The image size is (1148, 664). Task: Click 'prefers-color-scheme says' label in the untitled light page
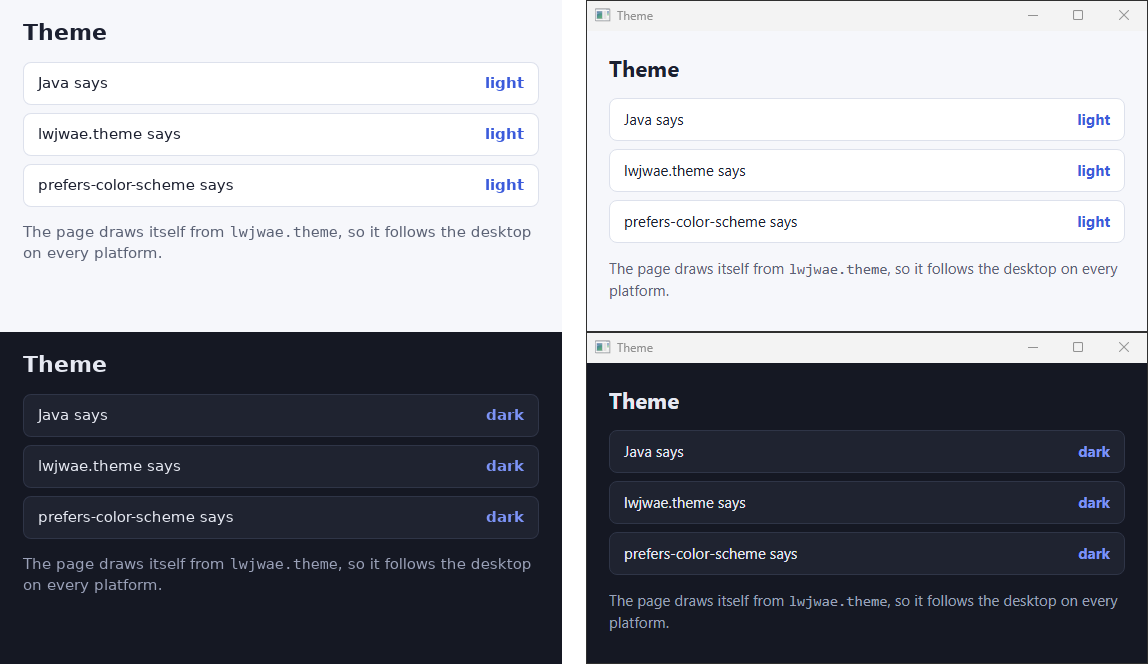point(135,185)
